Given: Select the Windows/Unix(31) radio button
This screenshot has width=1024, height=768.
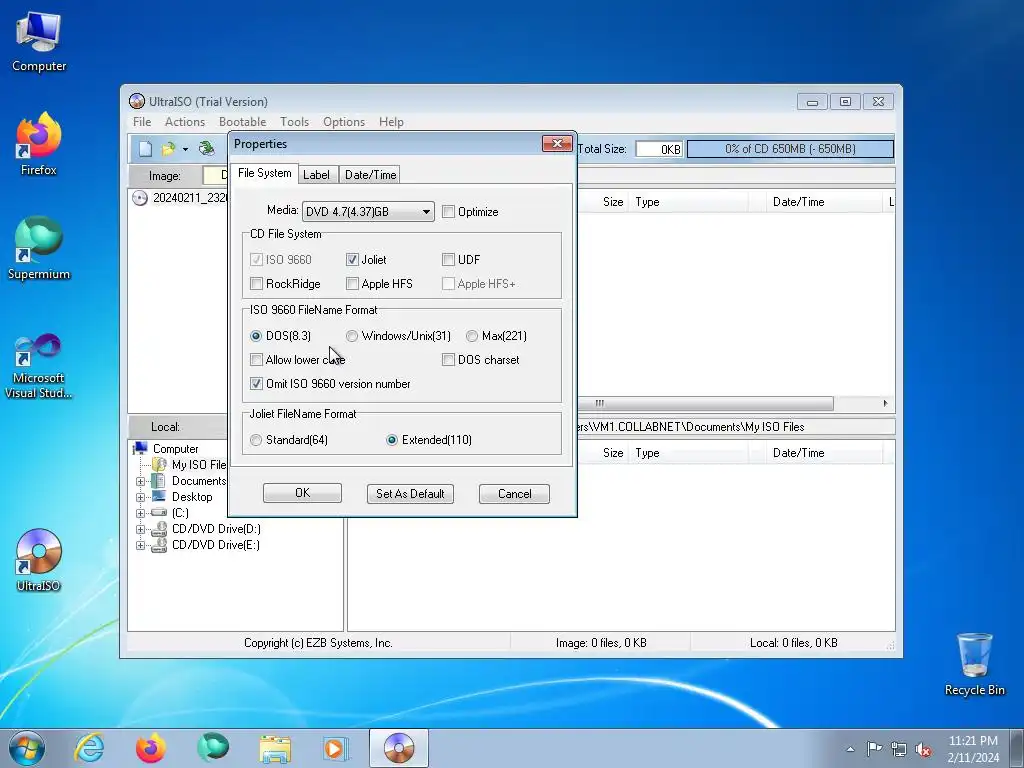Looking at the screenshot, I should click(352, 336).
